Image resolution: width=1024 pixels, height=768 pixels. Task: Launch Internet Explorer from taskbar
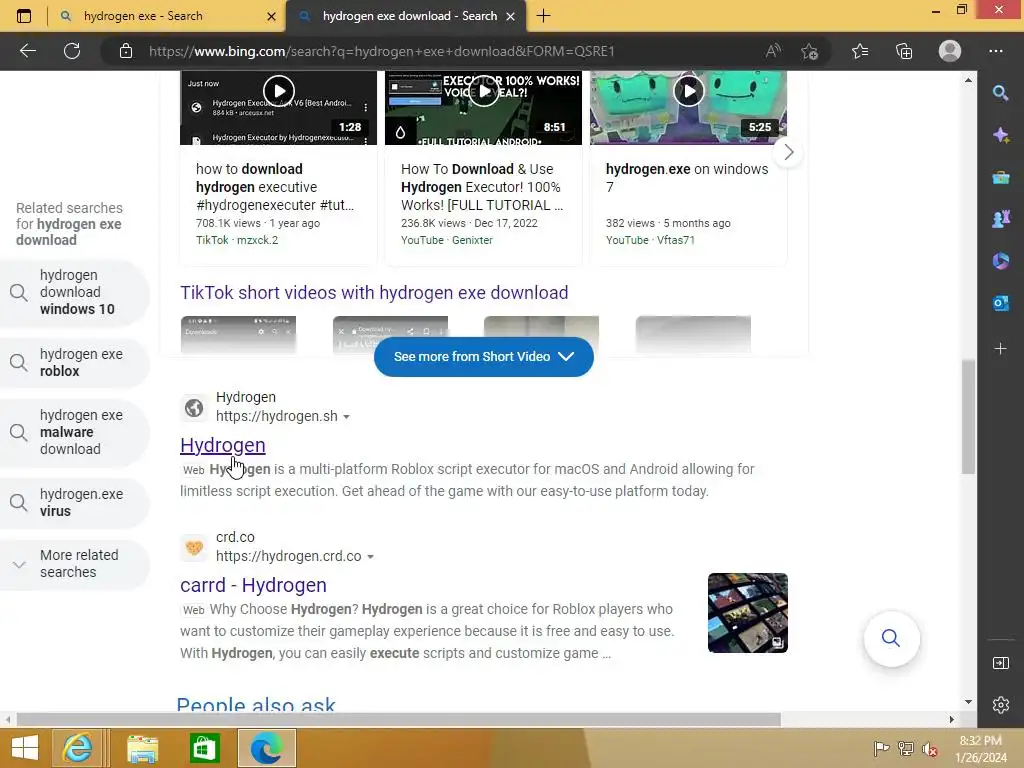tap(77, 748)
